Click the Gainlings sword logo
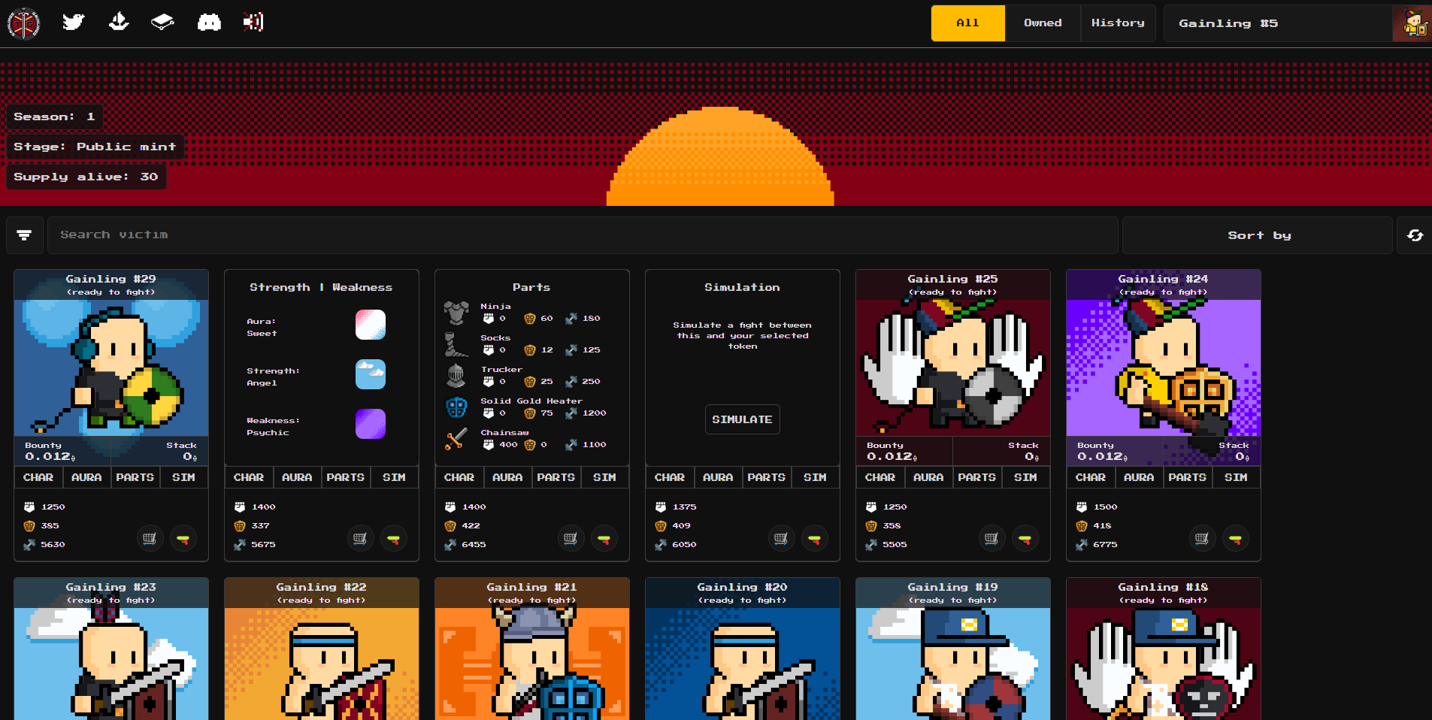This screenshot has height=720, width=1432. pyautogui.click(x=24, y=23)
